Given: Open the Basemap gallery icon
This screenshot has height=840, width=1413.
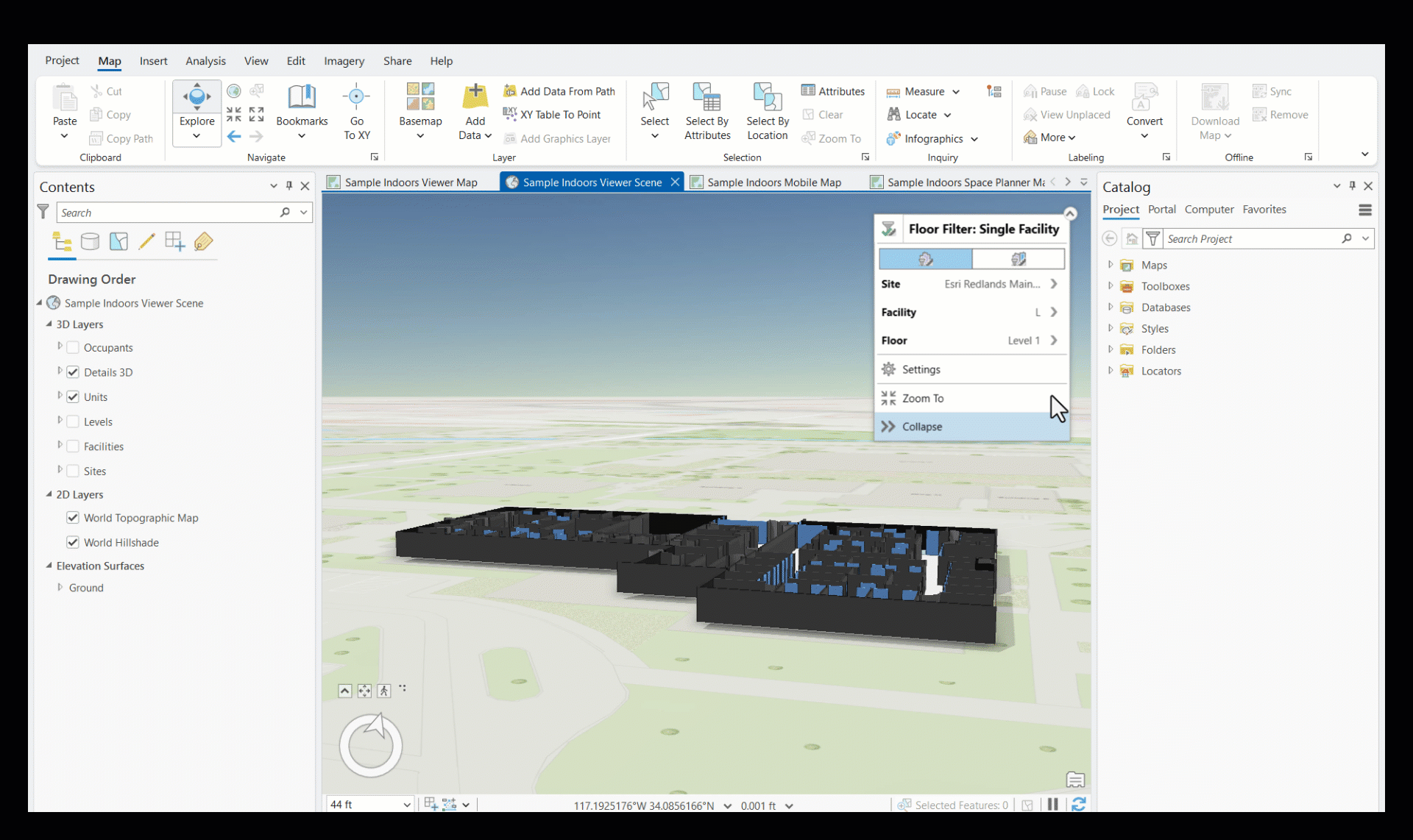Looking at the screenshot, I should point(420,97).
